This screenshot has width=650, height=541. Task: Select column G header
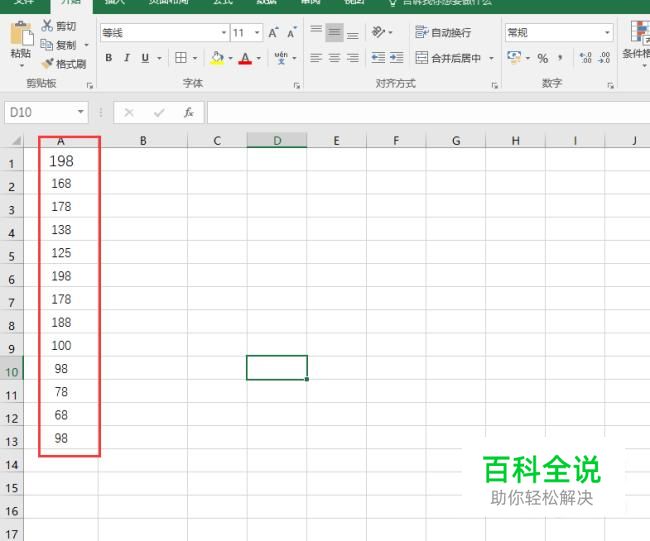coord(456,141)
